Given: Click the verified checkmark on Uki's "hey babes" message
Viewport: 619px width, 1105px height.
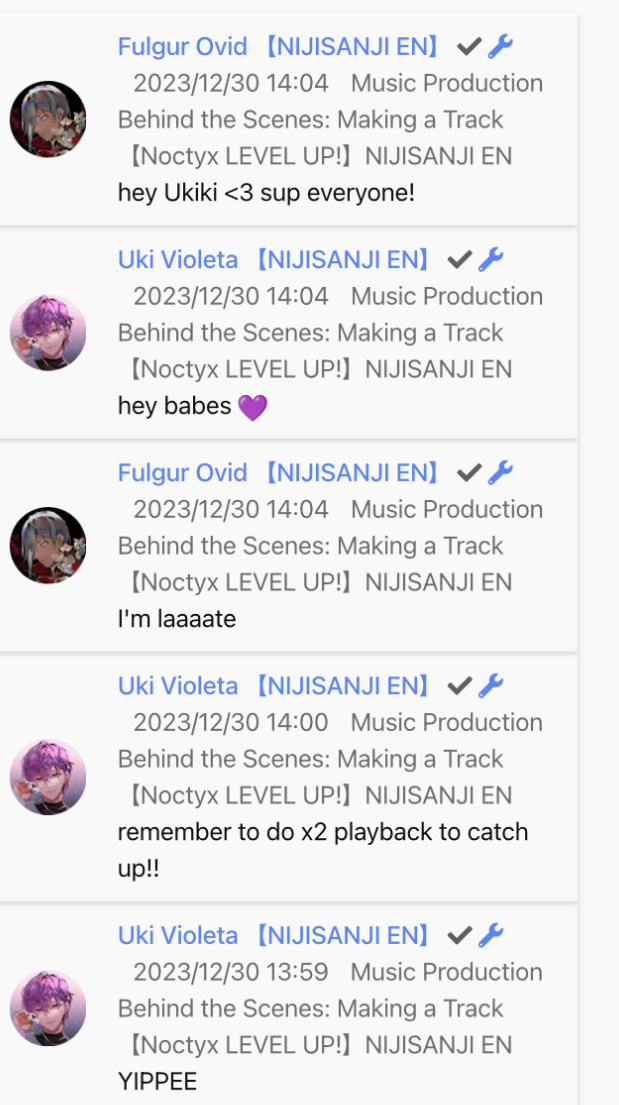Looking at the screenshot, I should (x=460, y=260).
